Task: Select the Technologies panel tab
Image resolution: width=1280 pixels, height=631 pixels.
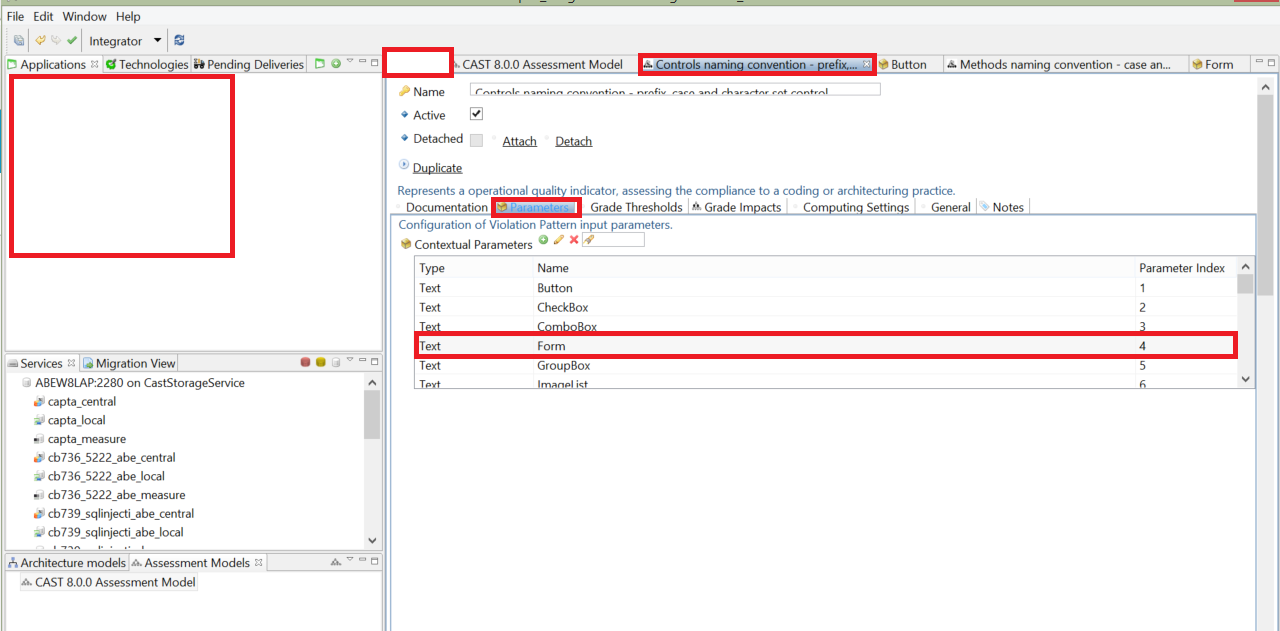Action: [x=147, y=64]
